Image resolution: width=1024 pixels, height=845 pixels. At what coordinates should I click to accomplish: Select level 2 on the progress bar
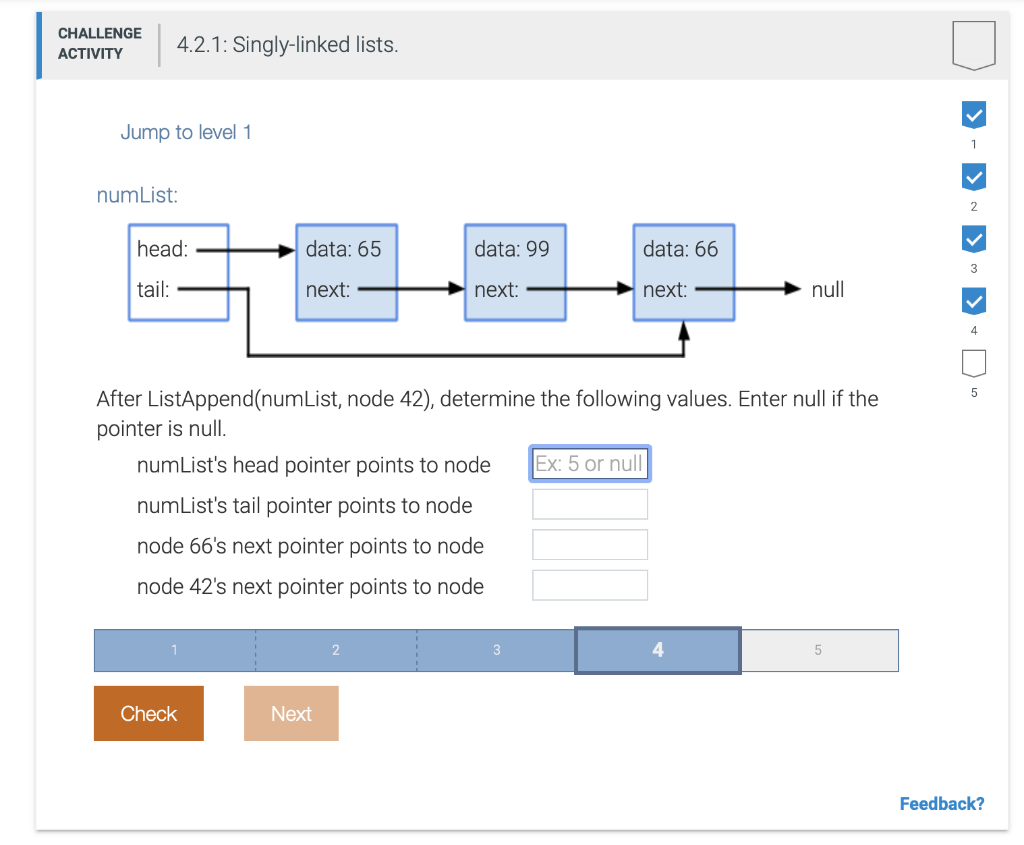(x=335, y=650)
